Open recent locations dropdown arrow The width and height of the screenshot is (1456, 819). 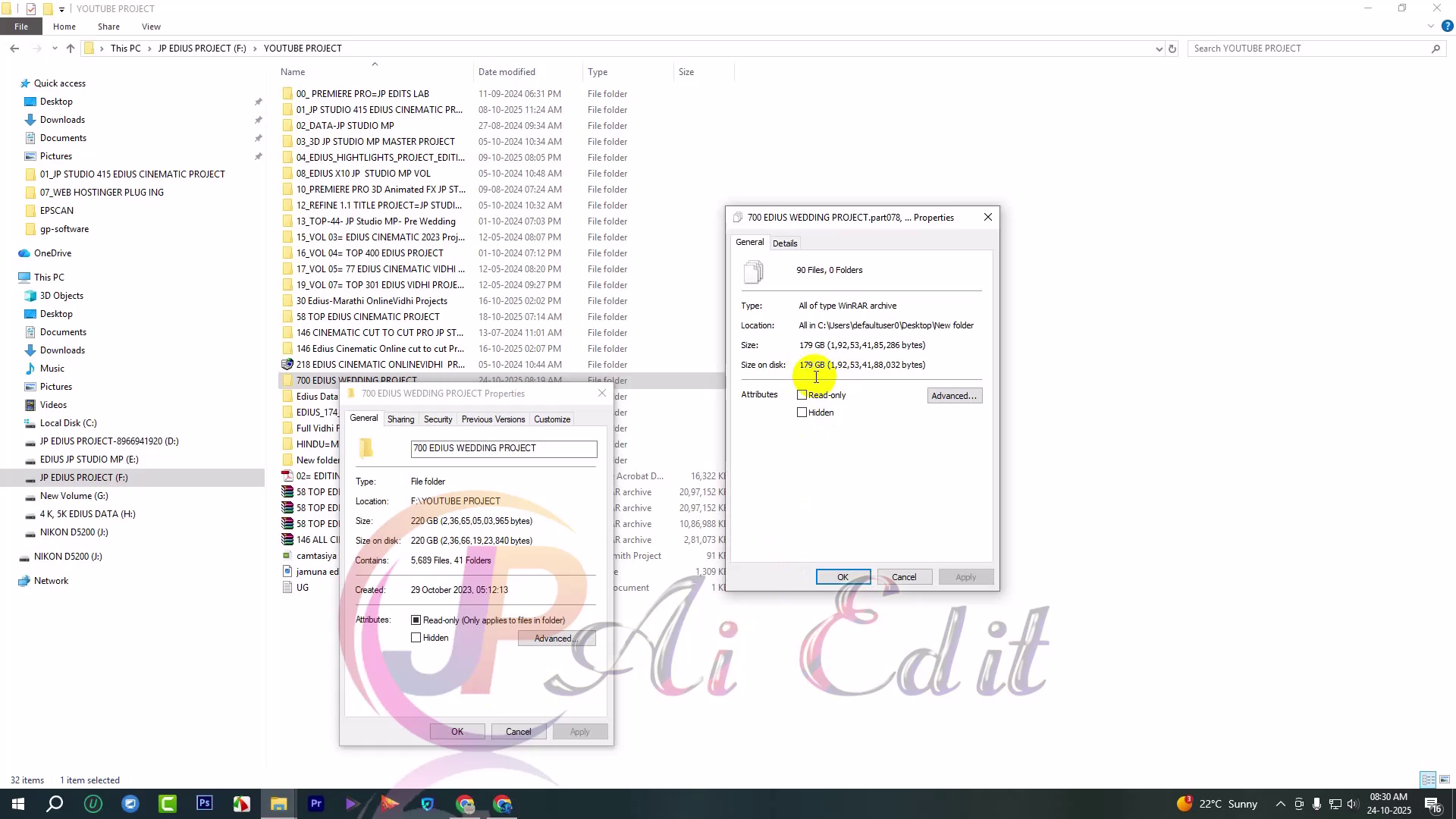(55, 49)
